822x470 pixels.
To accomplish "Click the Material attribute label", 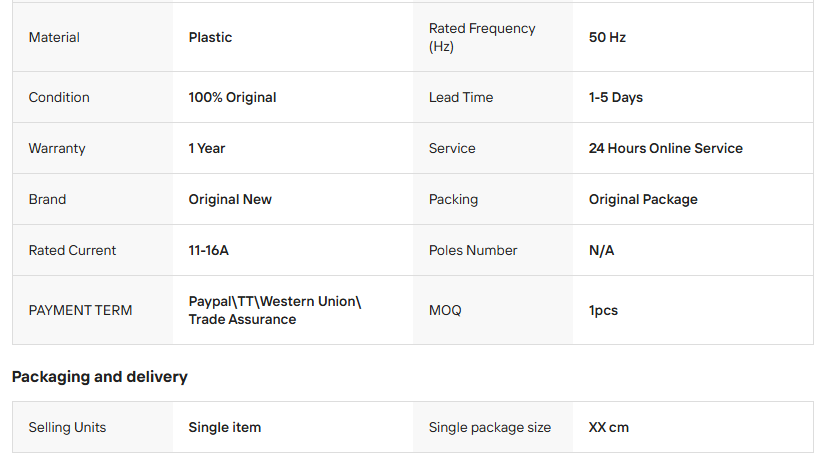I will tap(54, 37).
